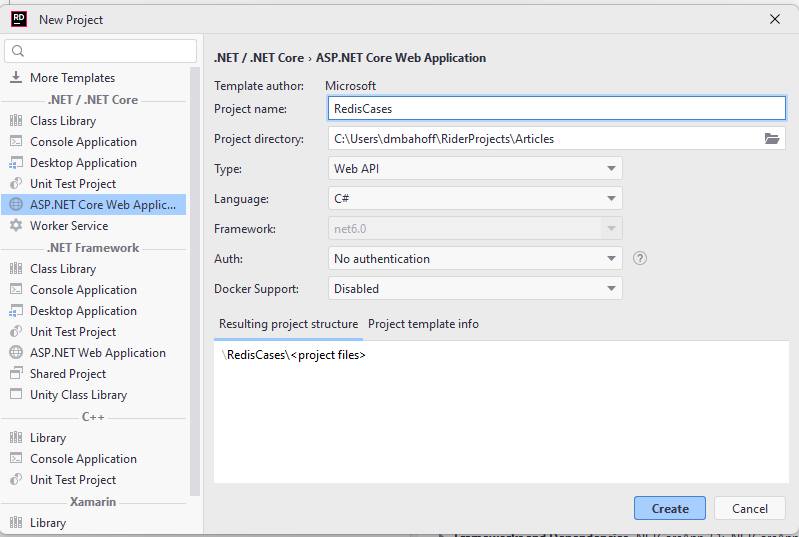Select .NET Framework Console Application icon
Screen dimensions: 799x537
[x=16, y=289]
